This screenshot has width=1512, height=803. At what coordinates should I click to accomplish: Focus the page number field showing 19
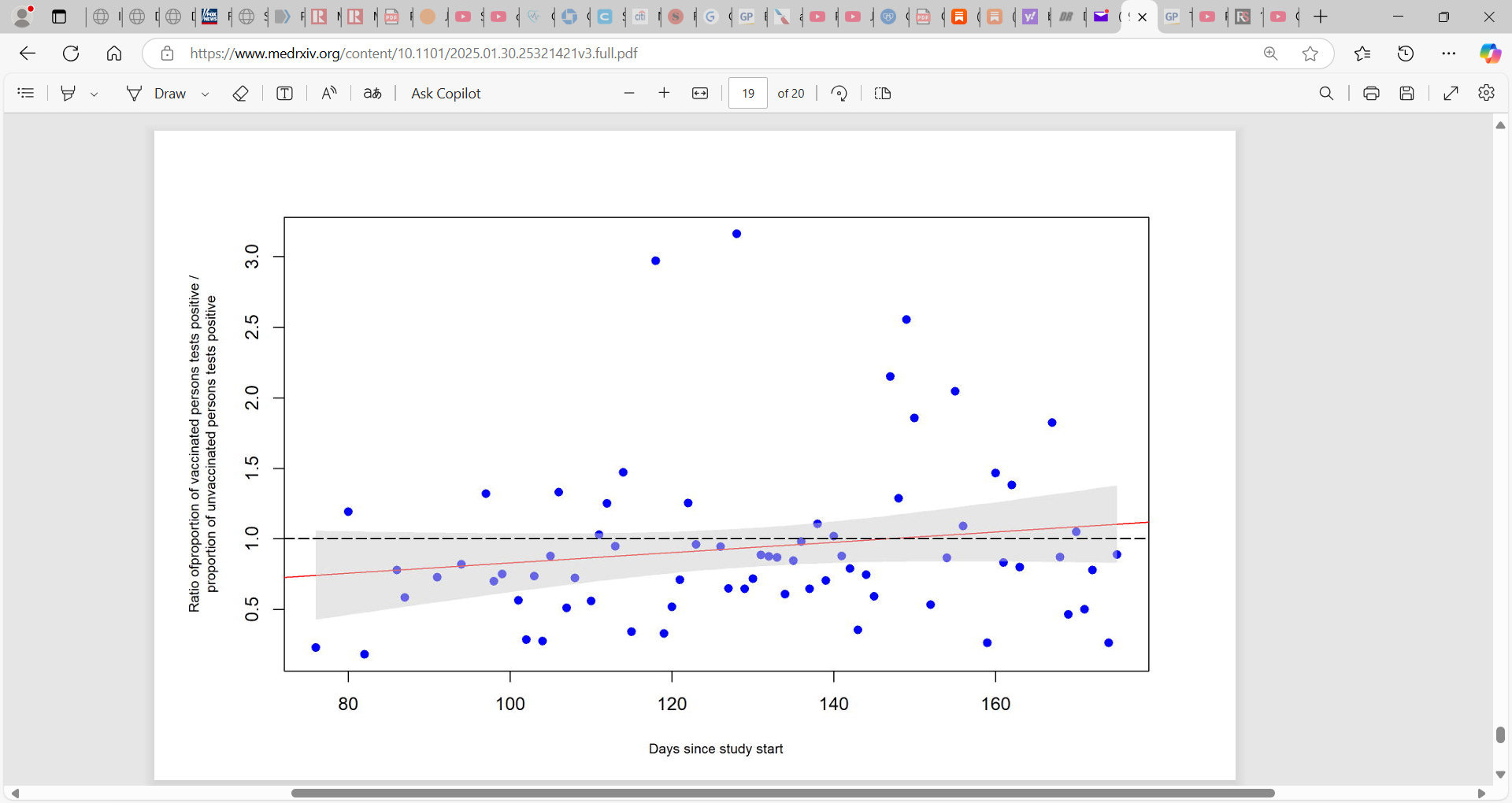coord(748,93)
